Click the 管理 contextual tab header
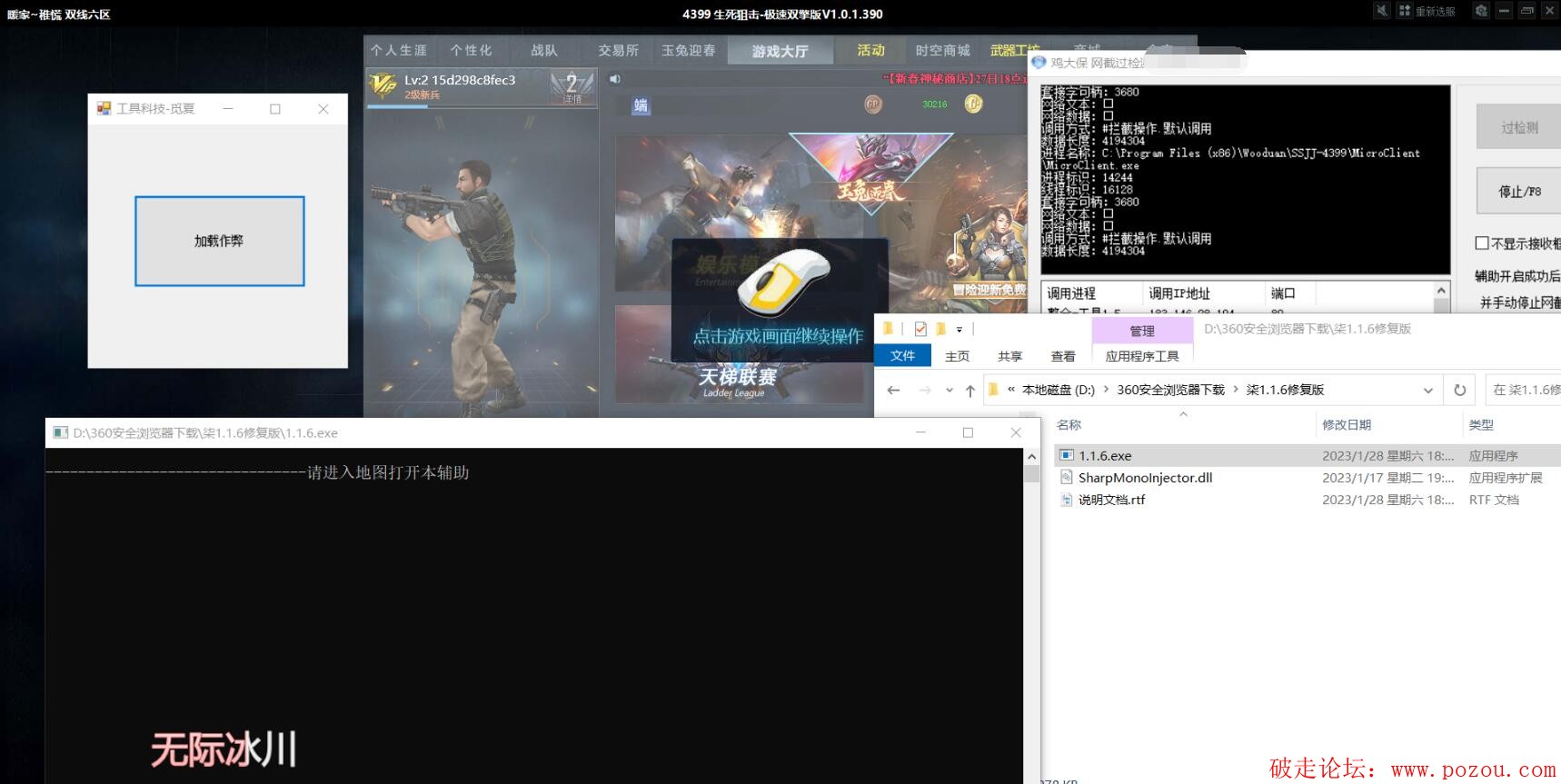 (1142, 331)
